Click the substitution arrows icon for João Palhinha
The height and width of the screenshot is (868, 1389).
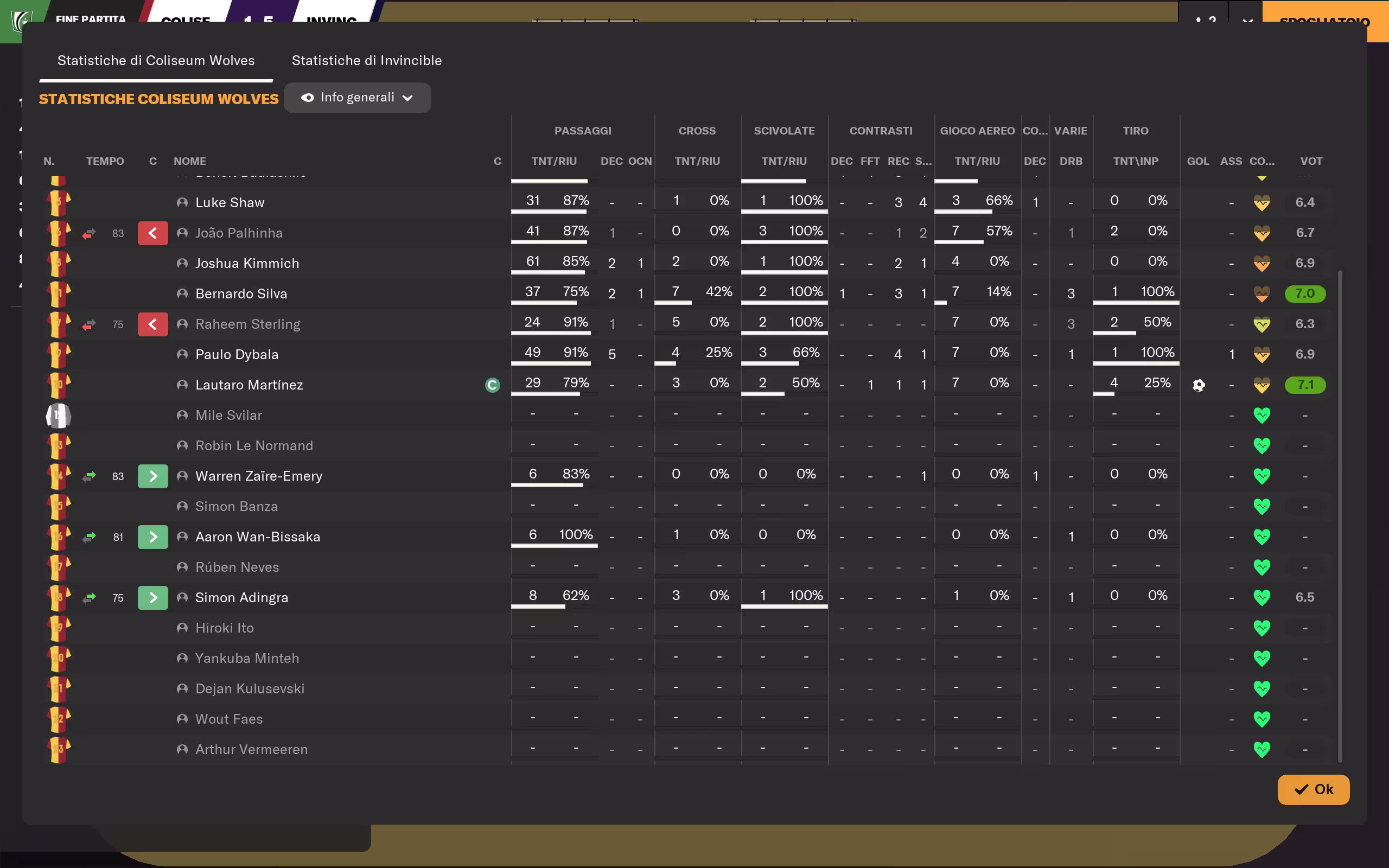89,234
